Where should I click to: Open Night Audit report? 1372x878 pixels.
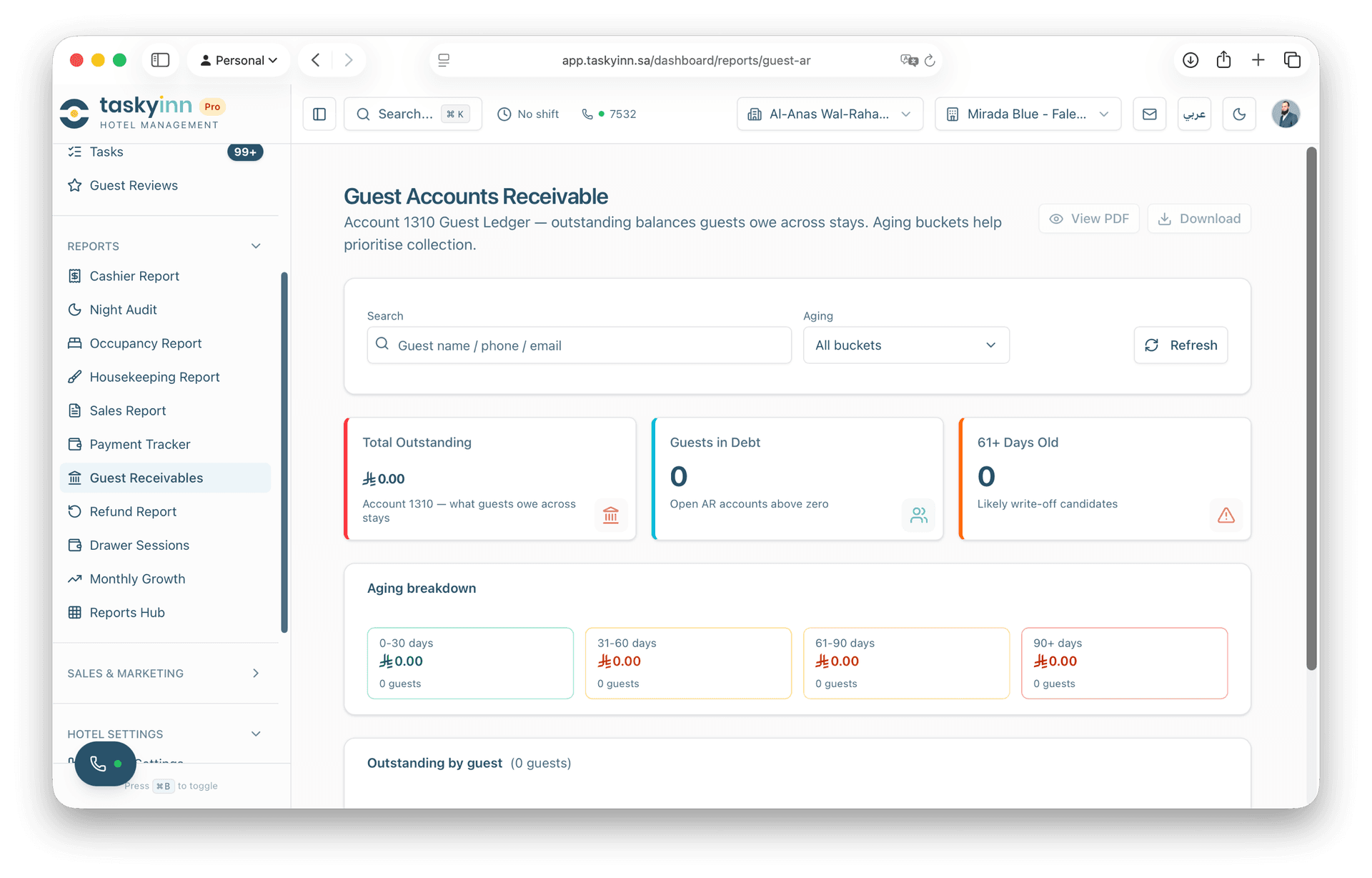pyautogui.click(x=123, y=310)
